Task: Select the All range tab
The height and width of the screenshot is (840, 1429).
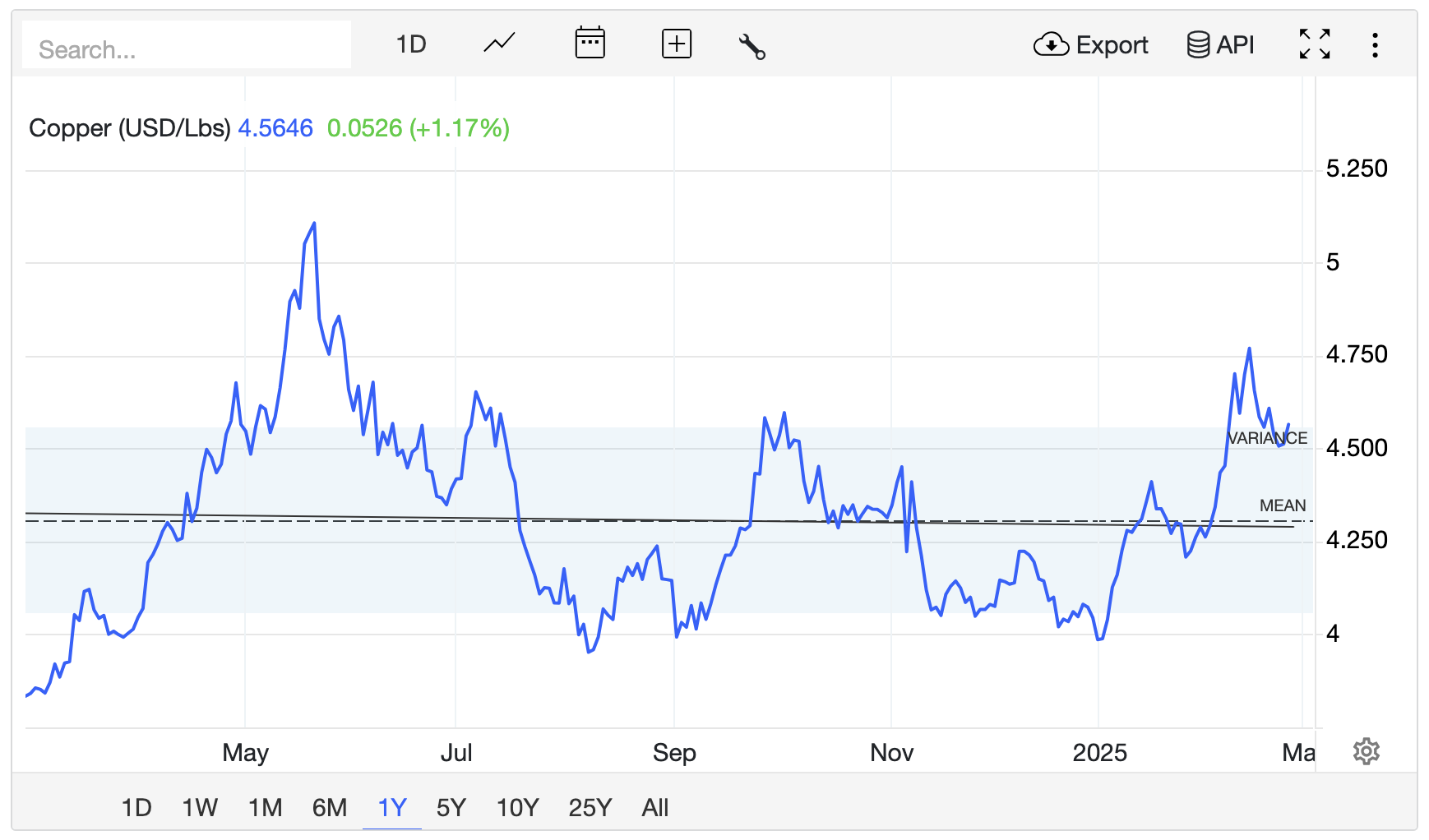Action: 655,808
